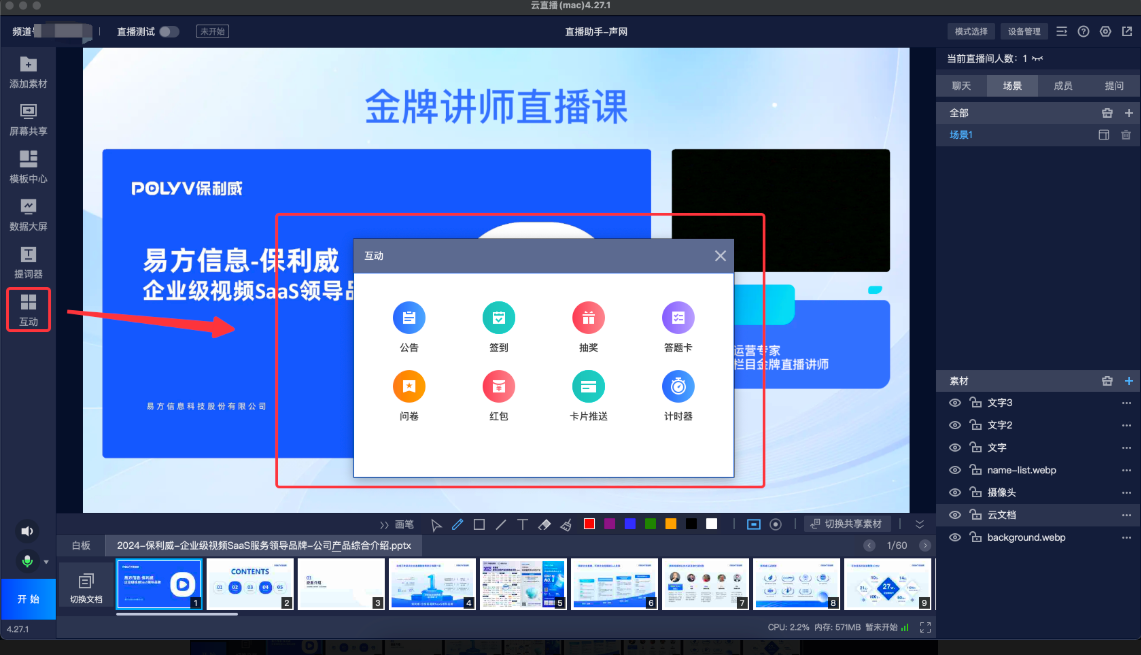Hide the 文字3 layer
The image size is (1141, 655).
click(955, 402)
